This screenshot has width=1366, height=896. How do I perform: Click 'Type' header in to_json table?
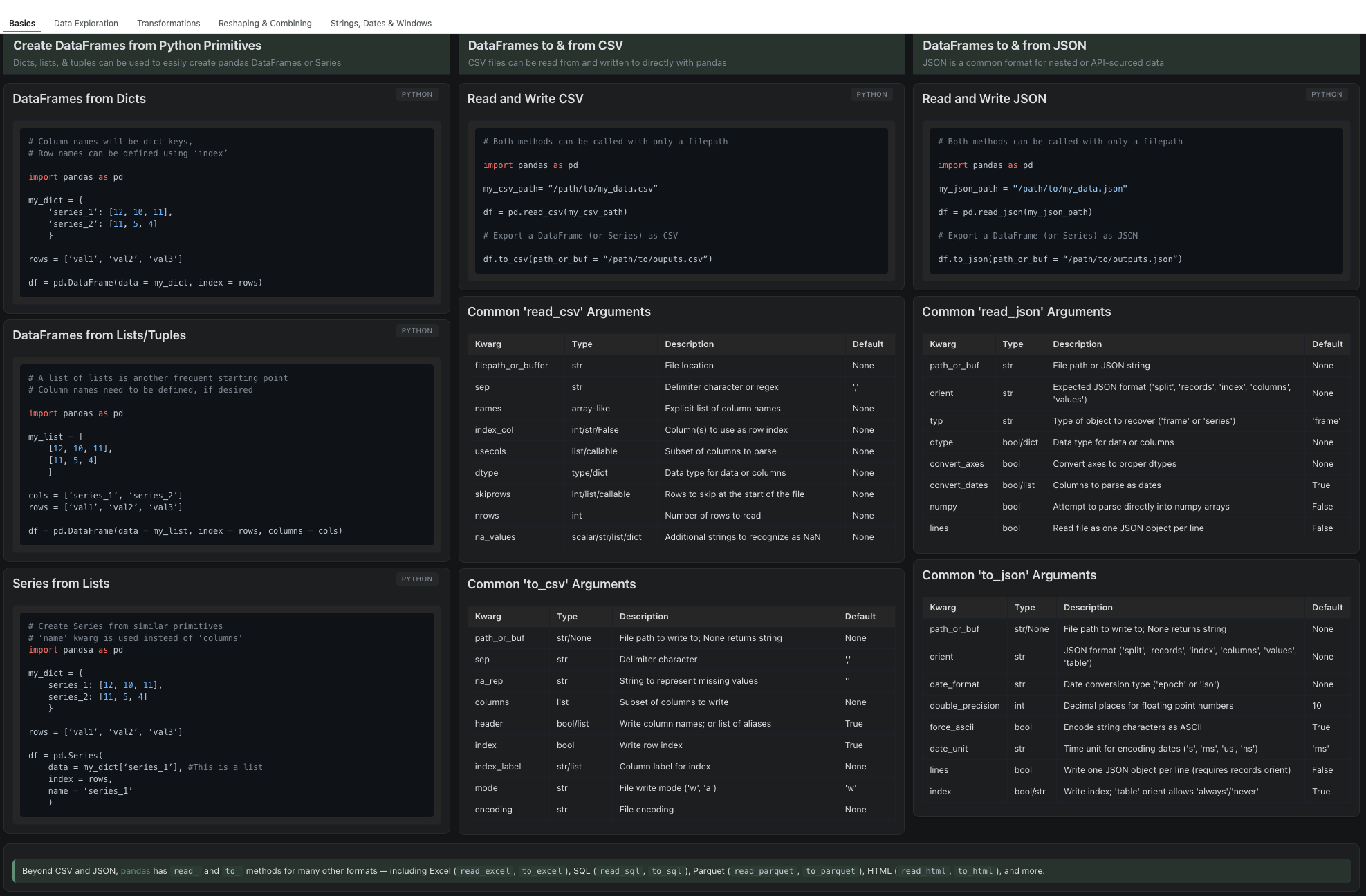pos(1024,608)
